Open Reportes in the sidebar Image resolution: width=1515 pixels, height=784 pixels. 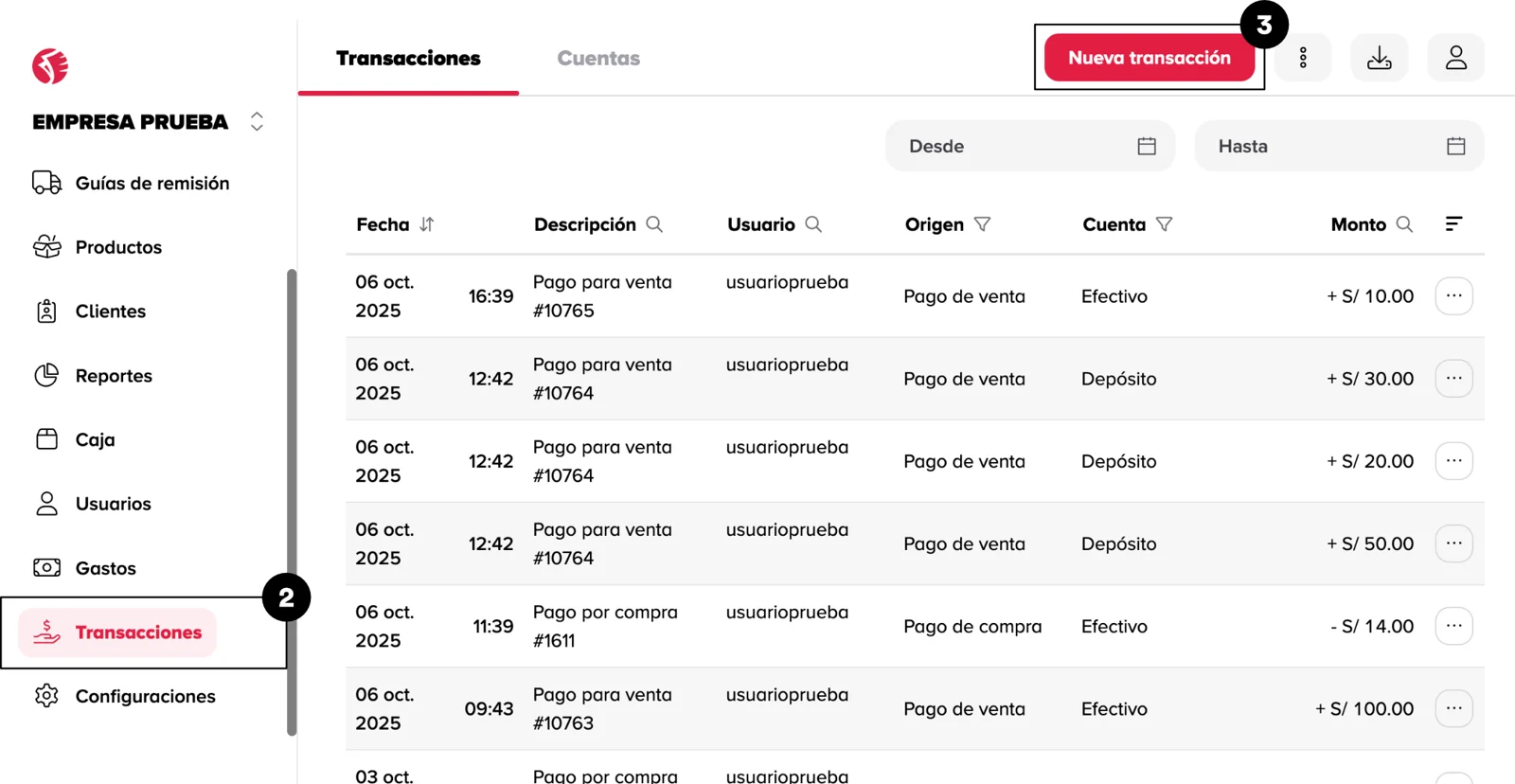coord(114,376)
